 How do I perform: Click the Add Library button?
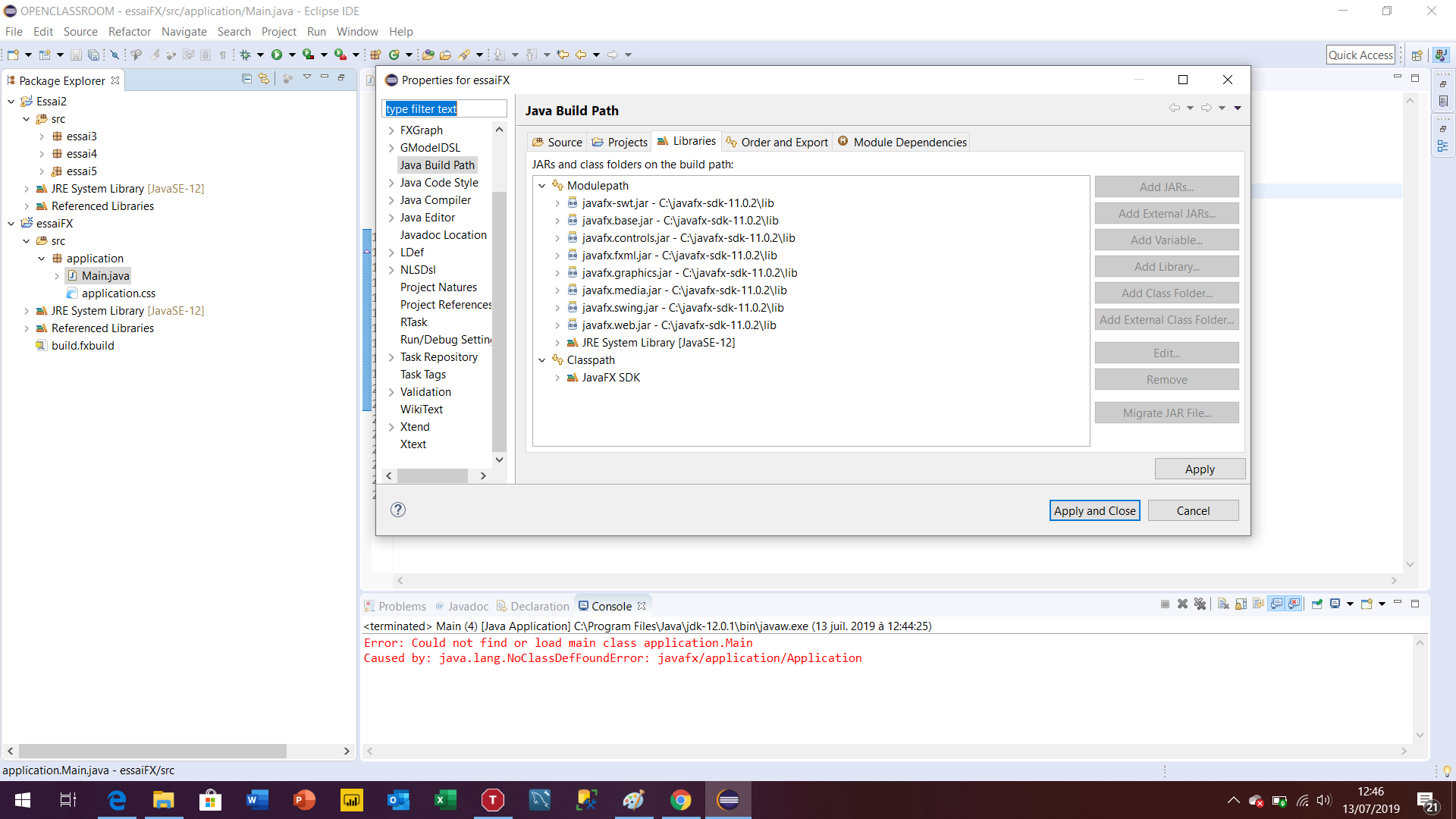[x=1166, y=266]
